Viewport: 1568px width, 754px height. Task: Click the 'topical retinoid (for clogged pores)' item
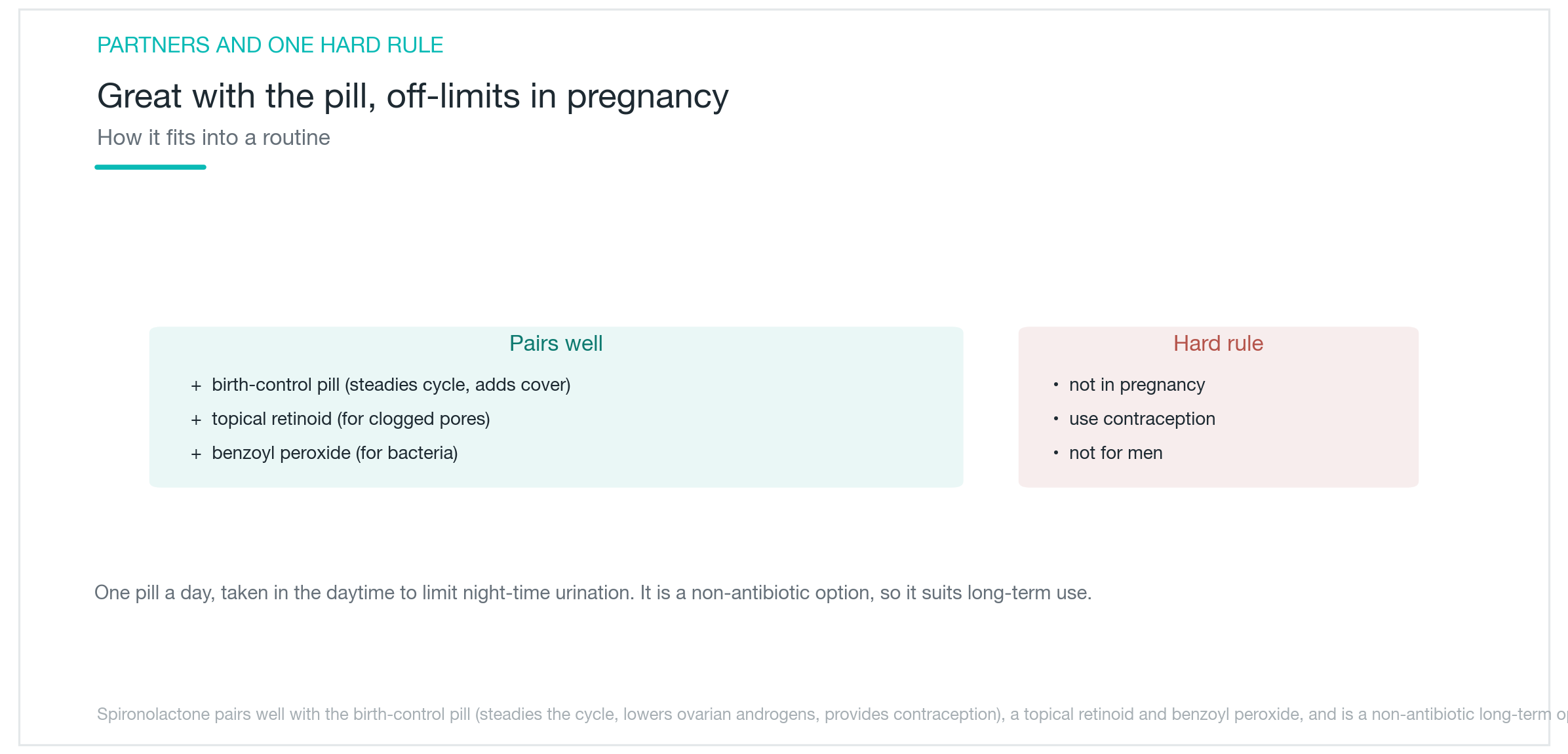pyautogui.click(x=351, y=419)
